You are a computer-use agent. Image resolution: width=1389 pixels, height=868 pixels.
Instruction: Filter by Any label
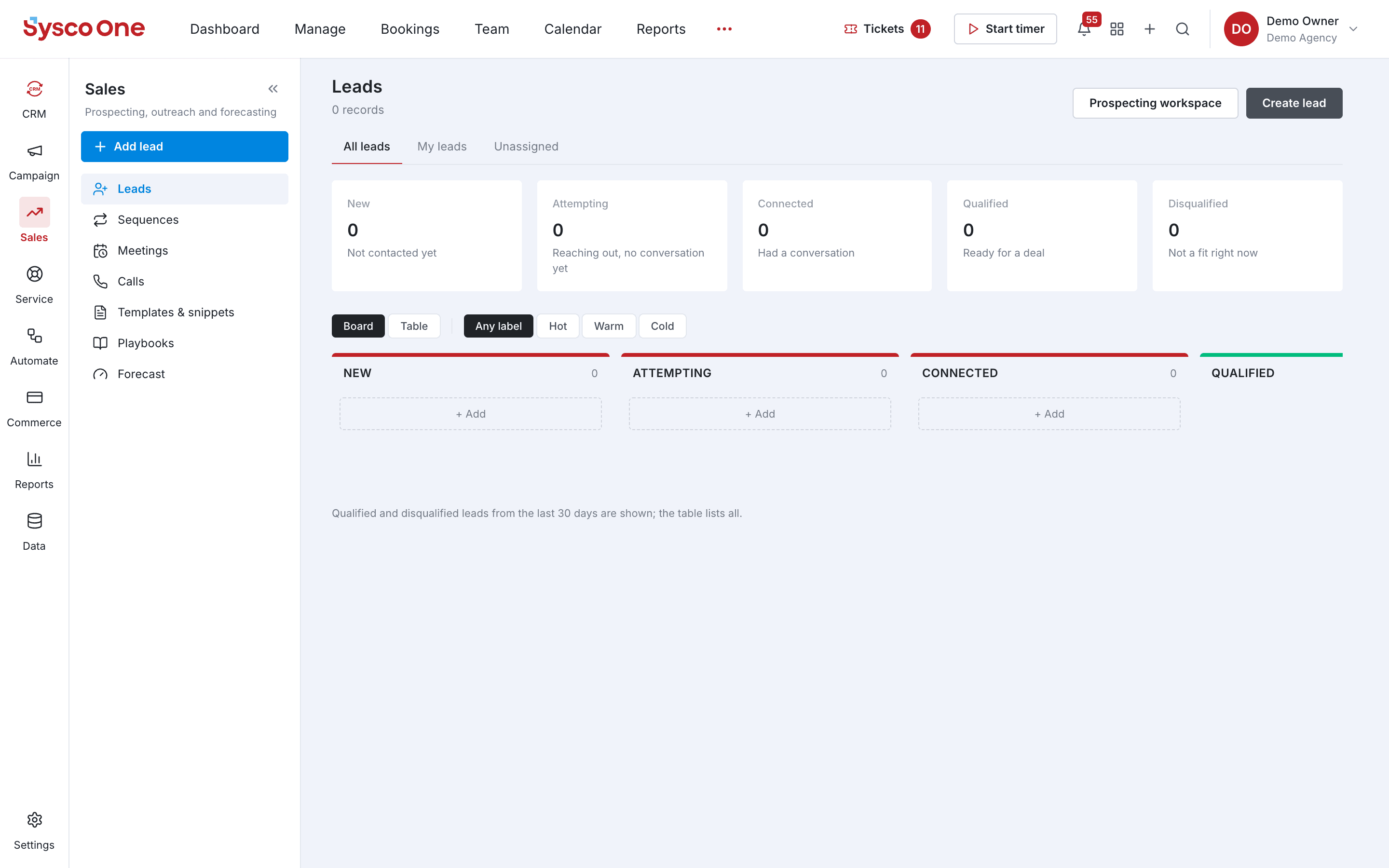pyautogui.click(x=498, y=326)
